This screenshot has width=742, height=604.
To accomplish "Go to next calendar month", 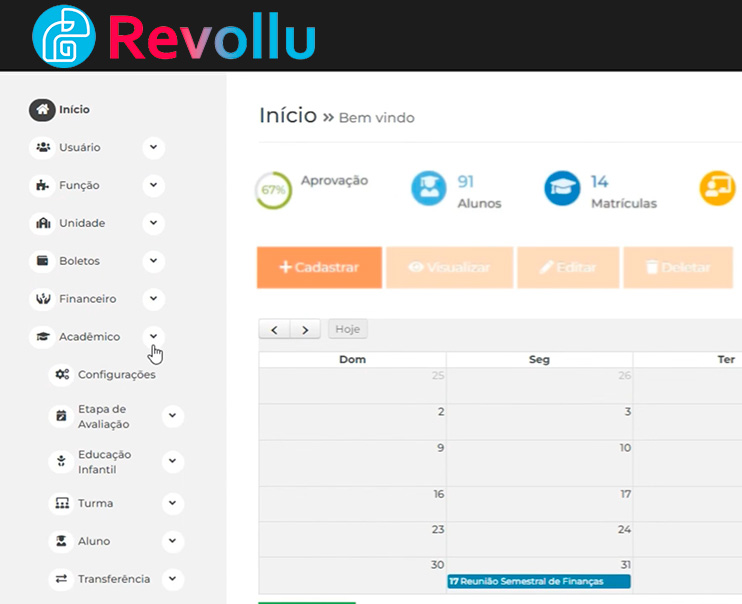I will point(305,329).
